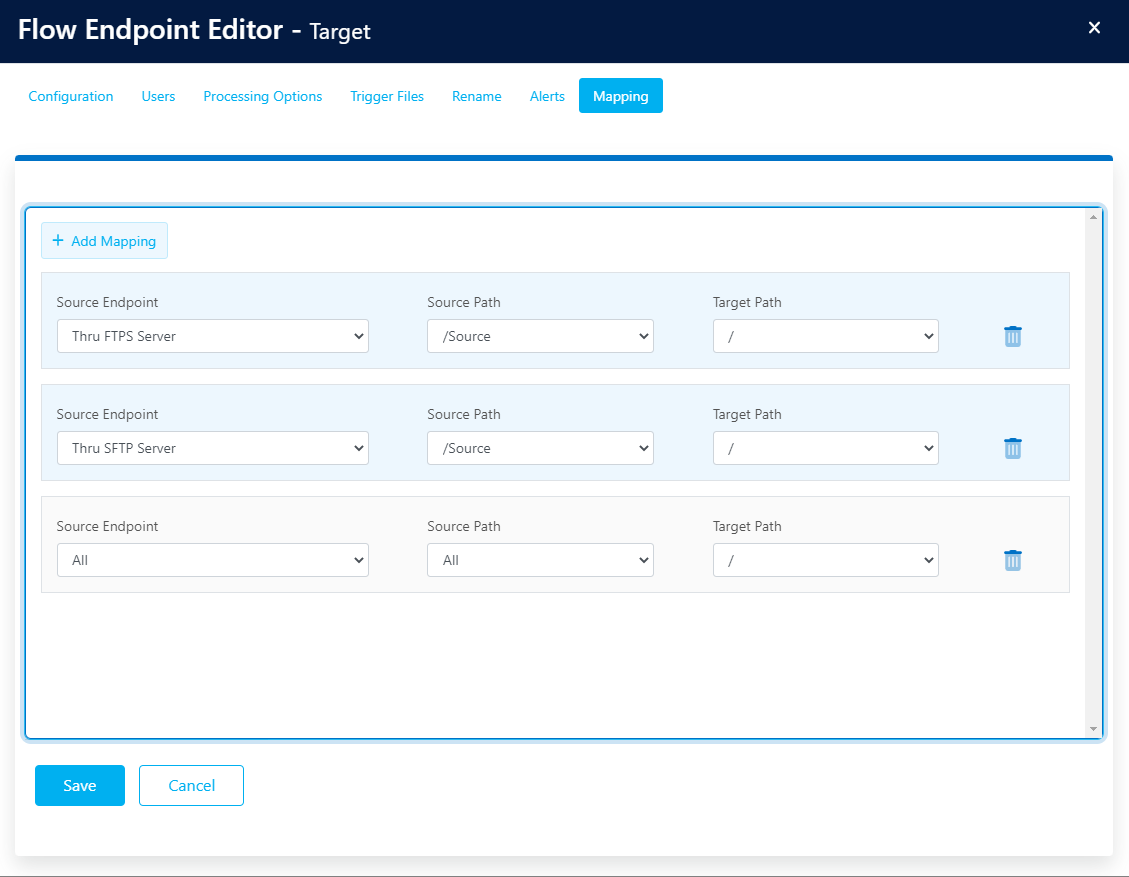Open Source Path dropdown in second mapping
This screenshot has height=877, width=1129.
pyautogui.click(x=540, y=448)
